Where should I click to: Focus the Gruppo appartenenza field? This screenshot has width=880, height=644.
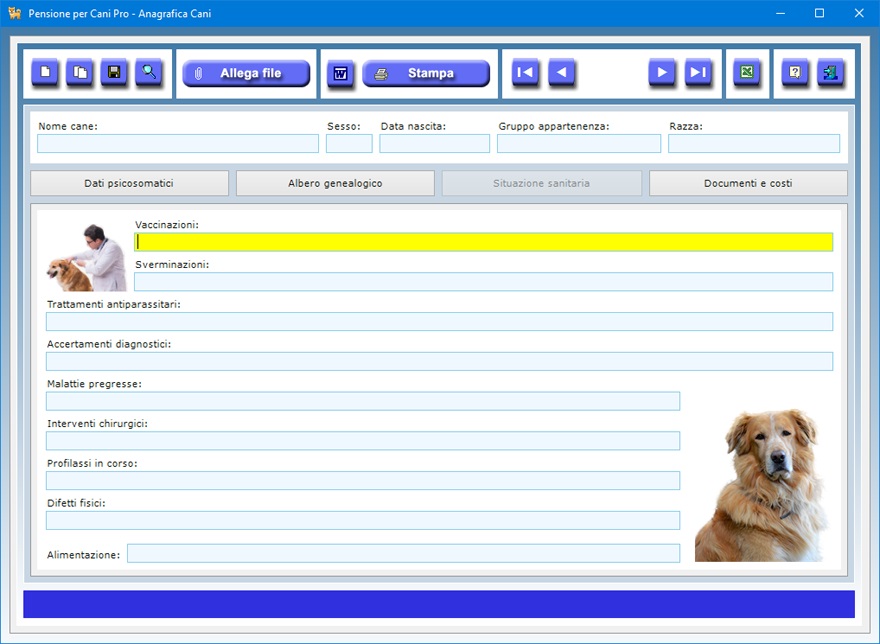[x=579, y=144]
